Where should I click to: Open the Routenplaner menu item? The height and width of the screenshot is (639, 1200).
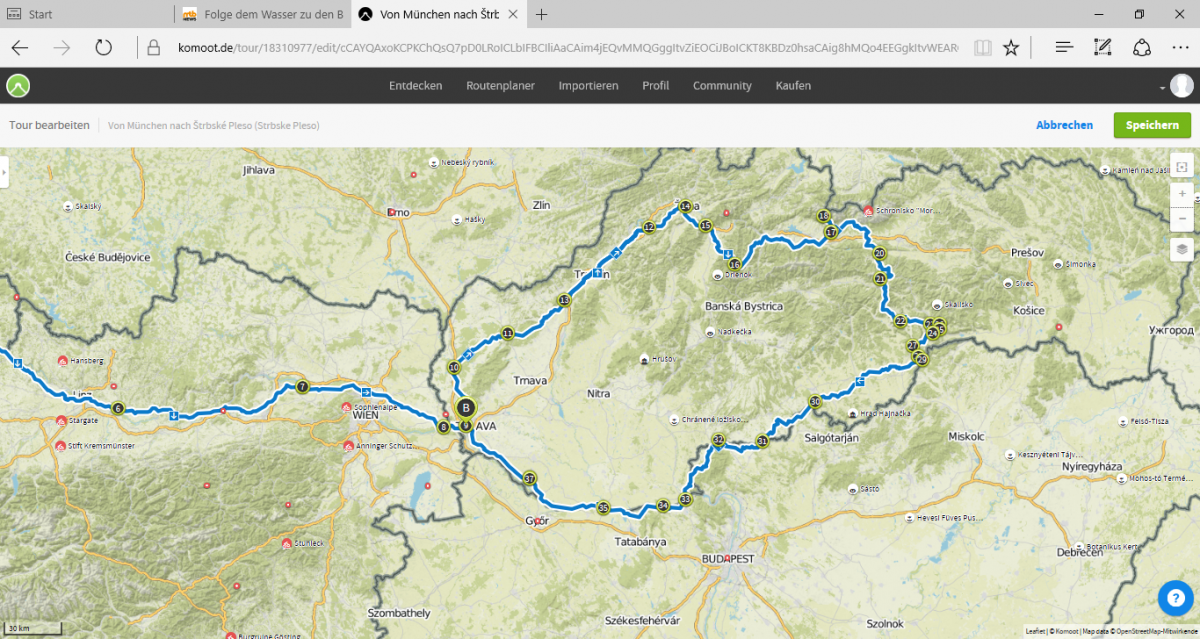[500, 86]
